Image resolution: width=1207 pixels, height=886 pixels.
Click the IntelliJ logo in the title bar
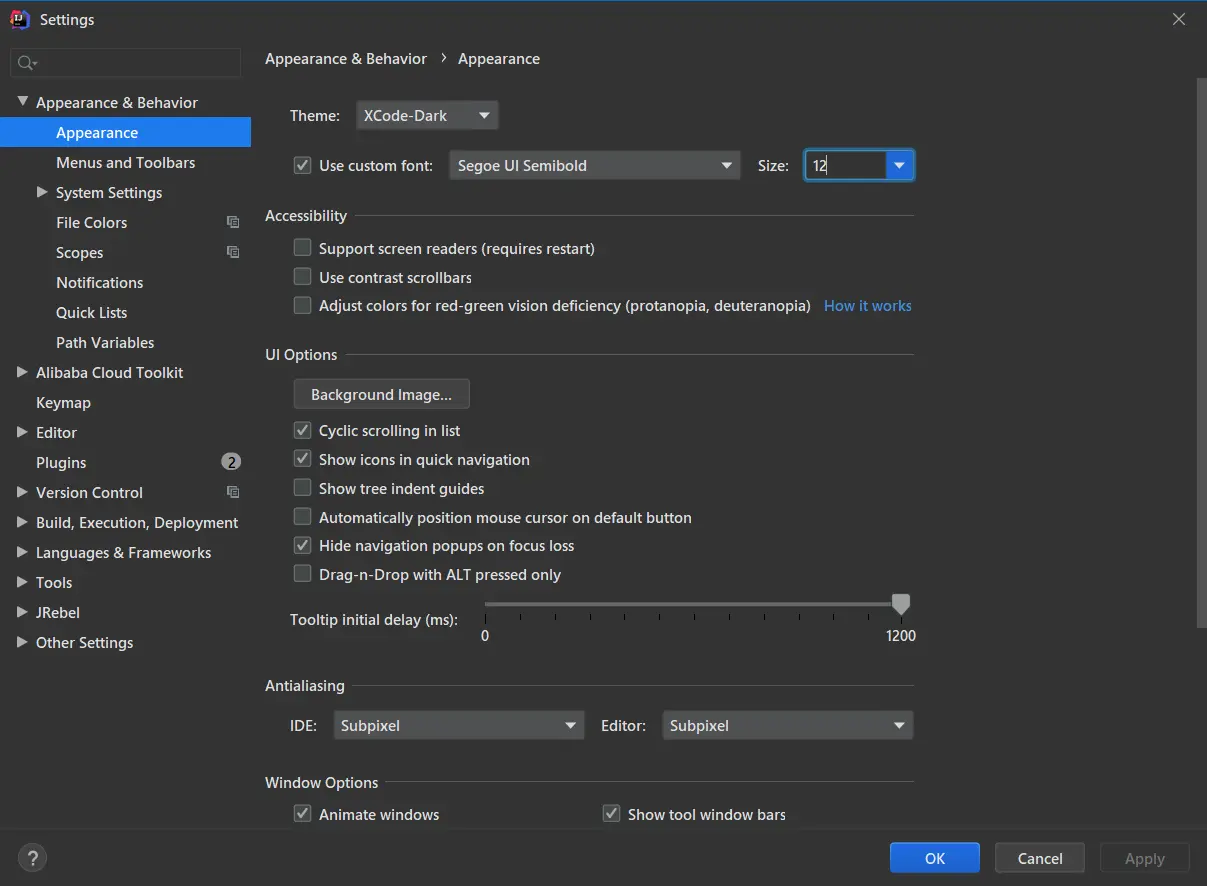pyautogui.click(x=20, y=19)
